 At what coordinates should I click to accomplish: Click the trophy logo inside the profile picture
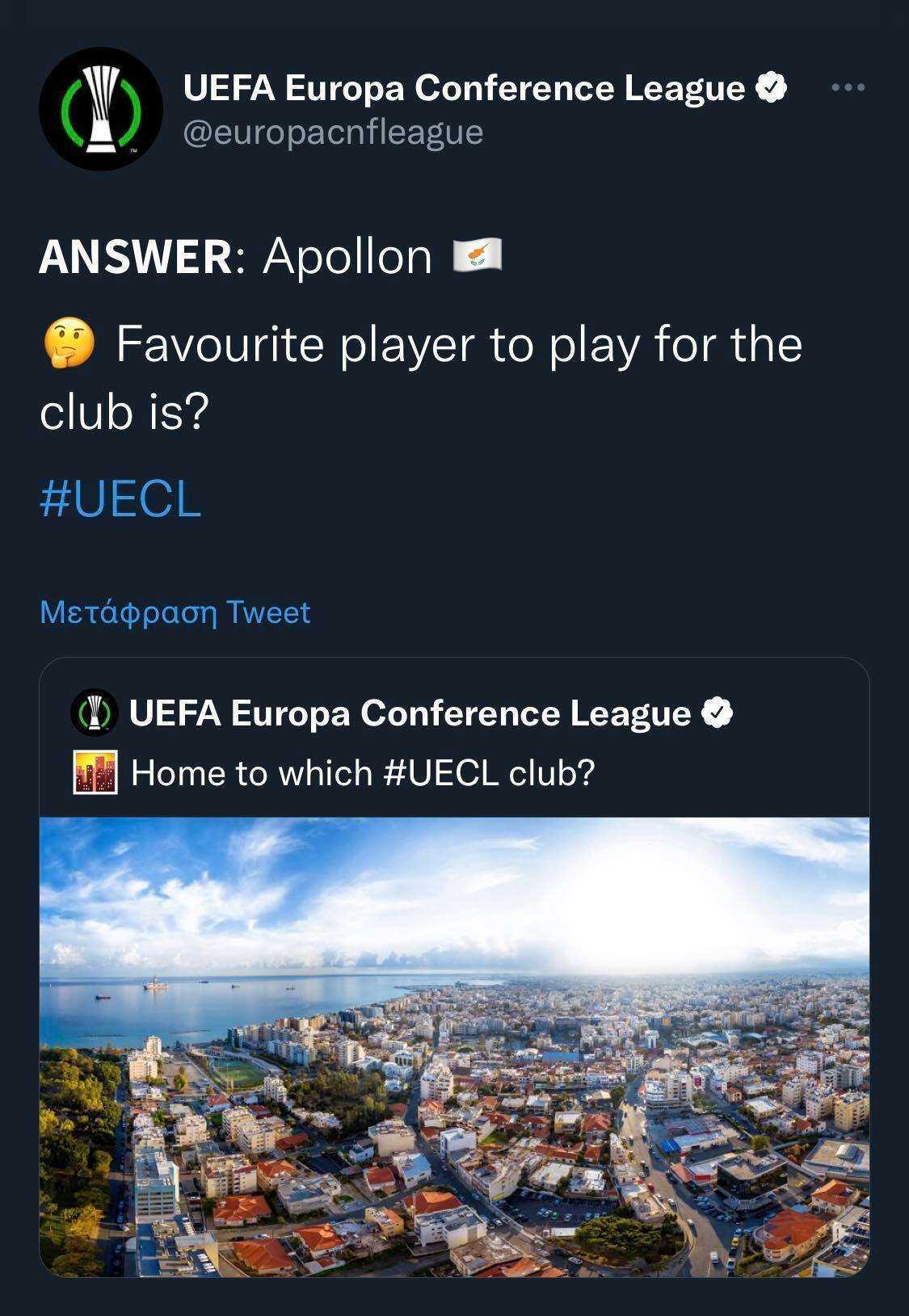tap(101, 107)
